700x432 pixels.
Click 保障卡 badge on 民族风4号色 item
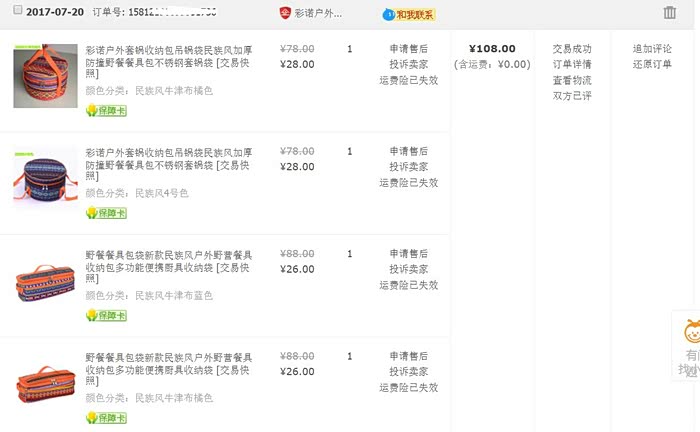pos(106,213)
